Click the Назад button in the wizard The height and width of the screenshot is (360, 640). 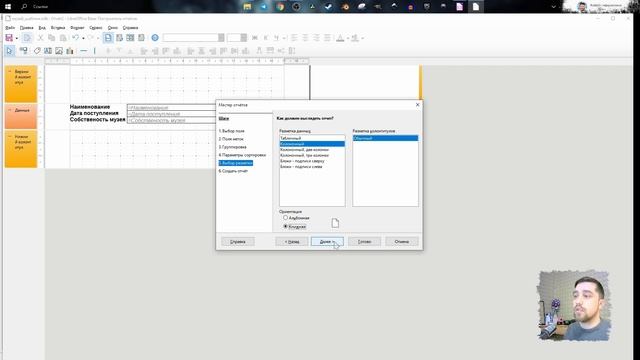point(292,242)
